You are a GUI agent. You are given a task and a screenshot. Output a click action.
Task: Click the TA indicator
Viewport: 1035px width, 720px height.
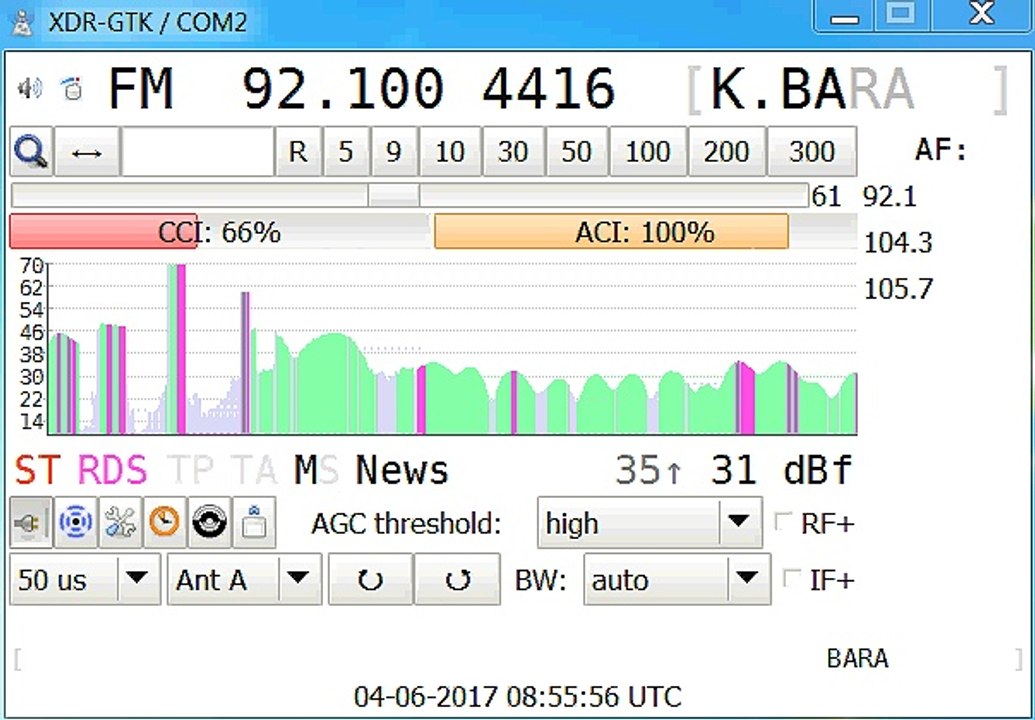pyautogui.click(x=254, y=470)
